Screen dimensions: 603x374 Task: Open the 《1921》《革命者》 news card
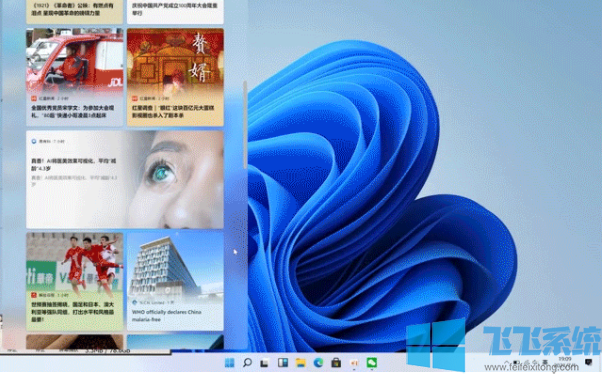(x=75, y=12)
